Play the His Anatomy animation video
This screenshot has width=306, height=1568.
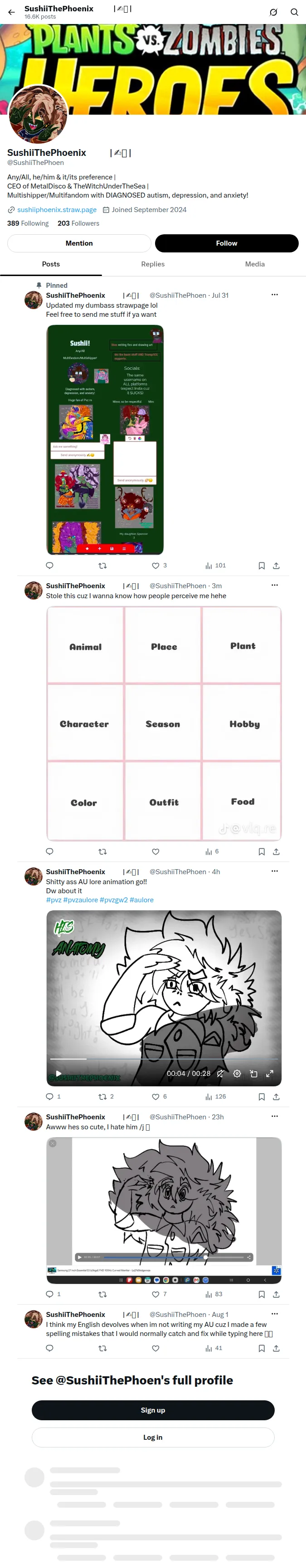pos(58,1074)
